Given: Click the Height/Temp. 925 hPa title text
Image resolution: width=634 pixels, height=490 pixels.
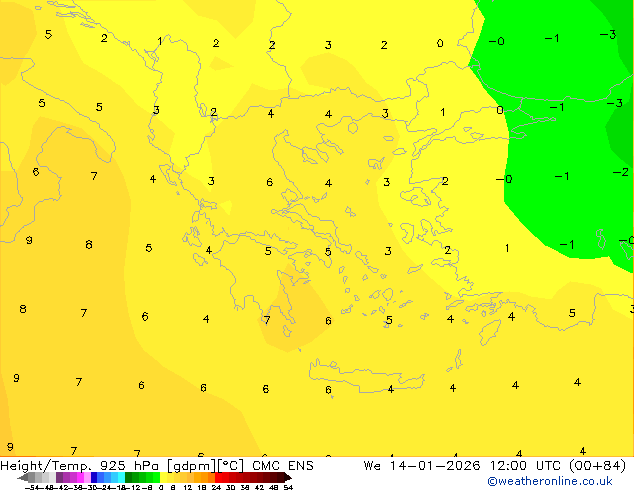Looking at the screenshot, I should [81, 466].
